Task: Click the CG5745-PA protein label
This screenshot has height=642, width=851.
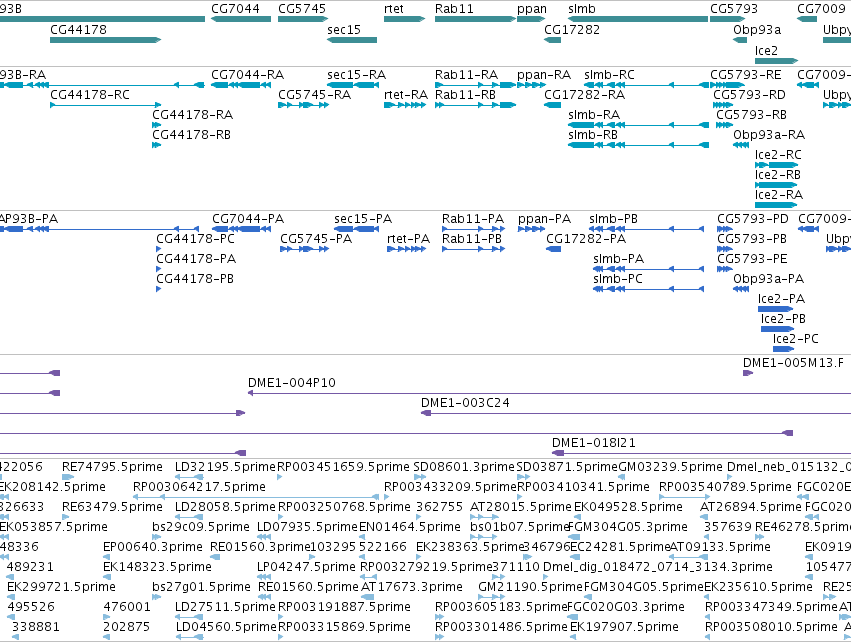Action: click(316, 239)
